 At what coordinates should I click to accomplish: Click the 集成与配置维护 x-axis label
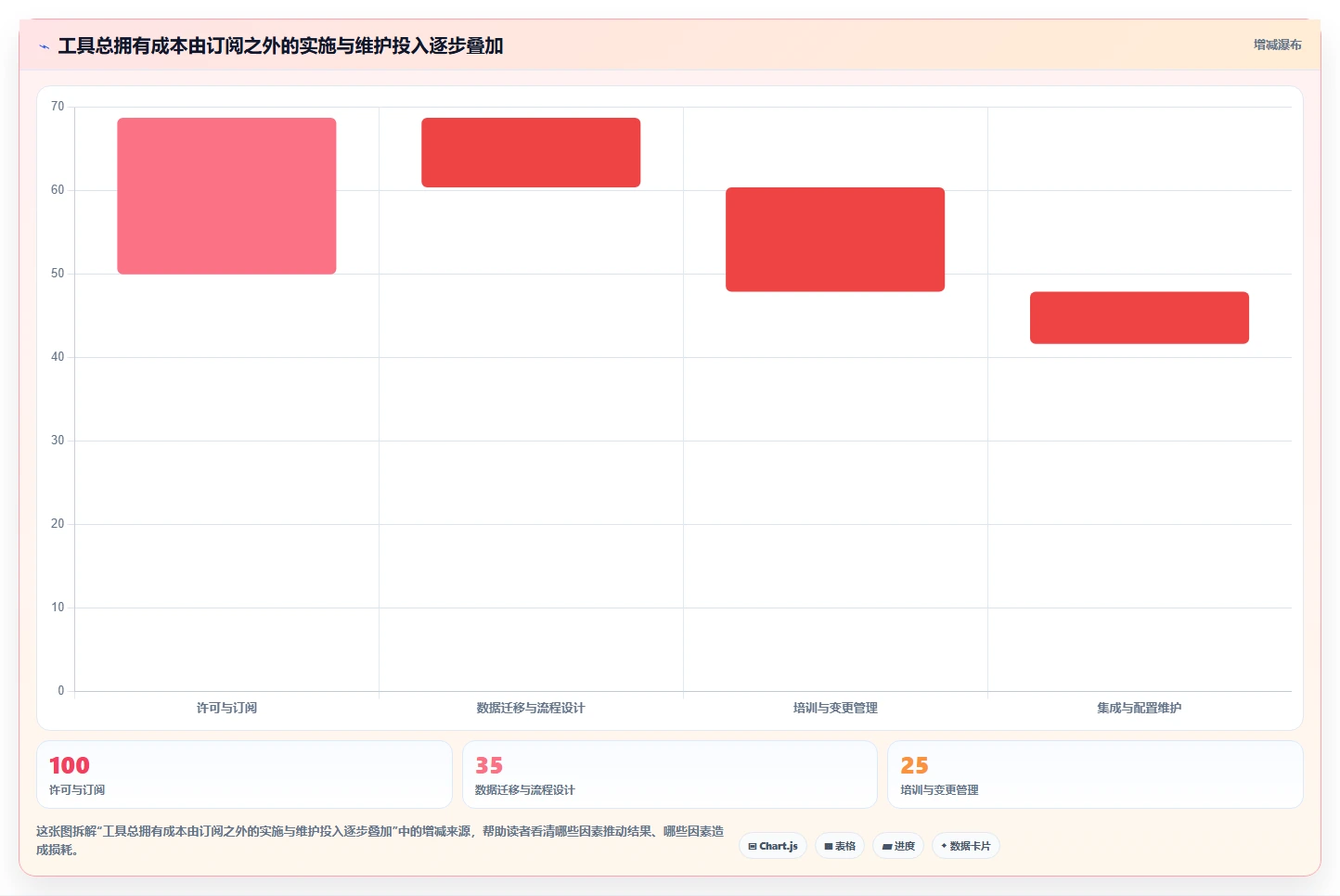click(1140, 708)
